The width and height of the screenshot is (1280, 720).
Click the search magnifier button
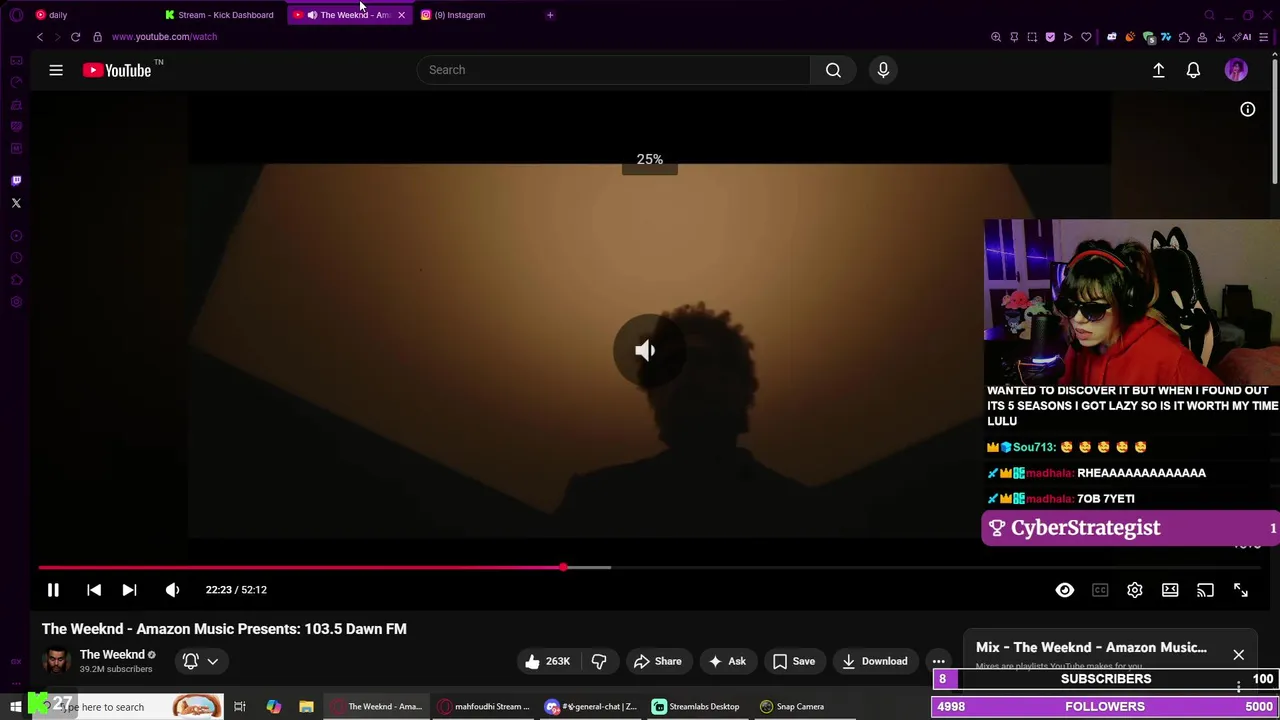[x=833, y=70]
